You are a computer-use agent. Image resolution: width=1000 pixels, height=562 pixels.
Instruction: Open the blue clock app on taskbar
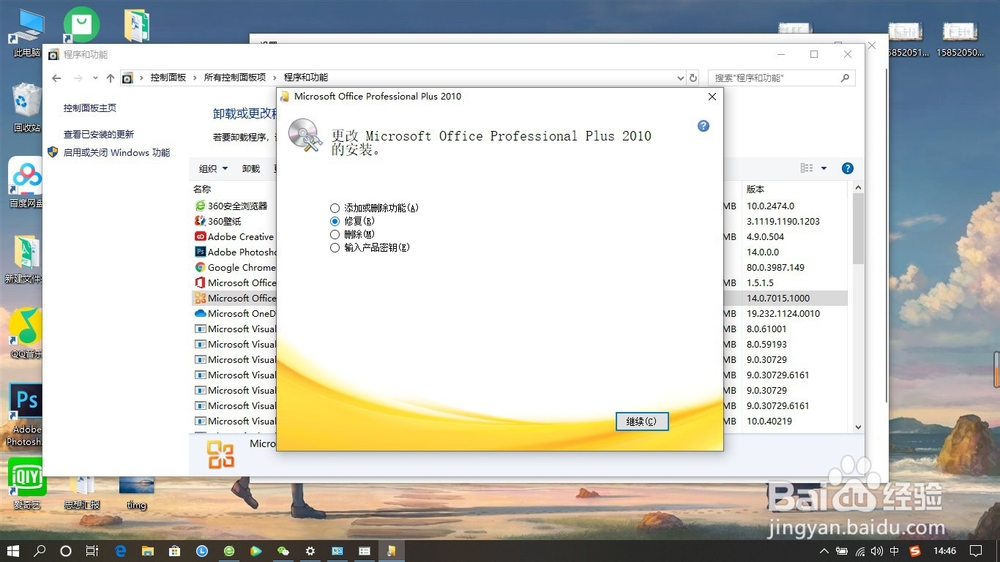(202, 551)
